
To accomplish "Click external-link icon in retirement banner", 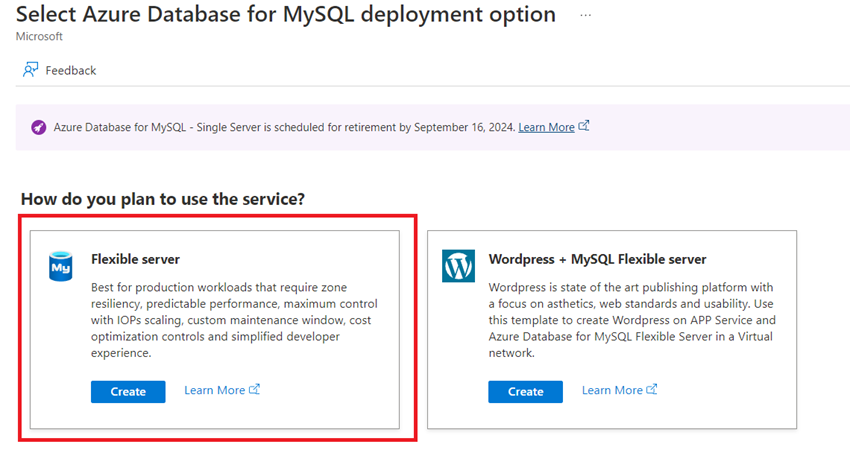I will 583,126.
